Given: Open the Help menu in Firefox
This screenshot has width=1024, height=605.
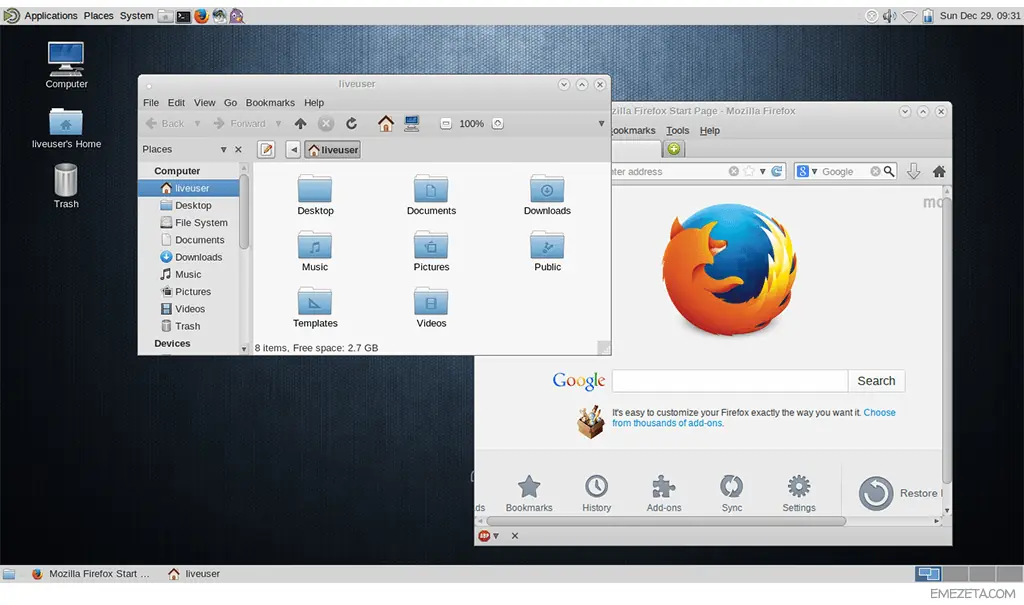Looking at the screenshot, I should 710,131.
